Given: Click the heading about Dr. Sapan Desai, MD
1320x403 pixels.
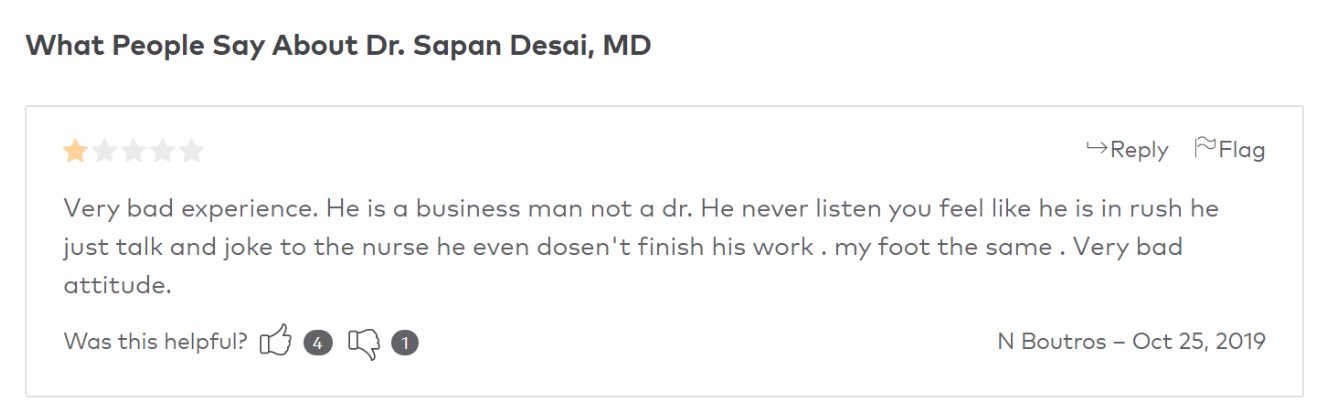Looking at the screenshot, I should (338, 46).
